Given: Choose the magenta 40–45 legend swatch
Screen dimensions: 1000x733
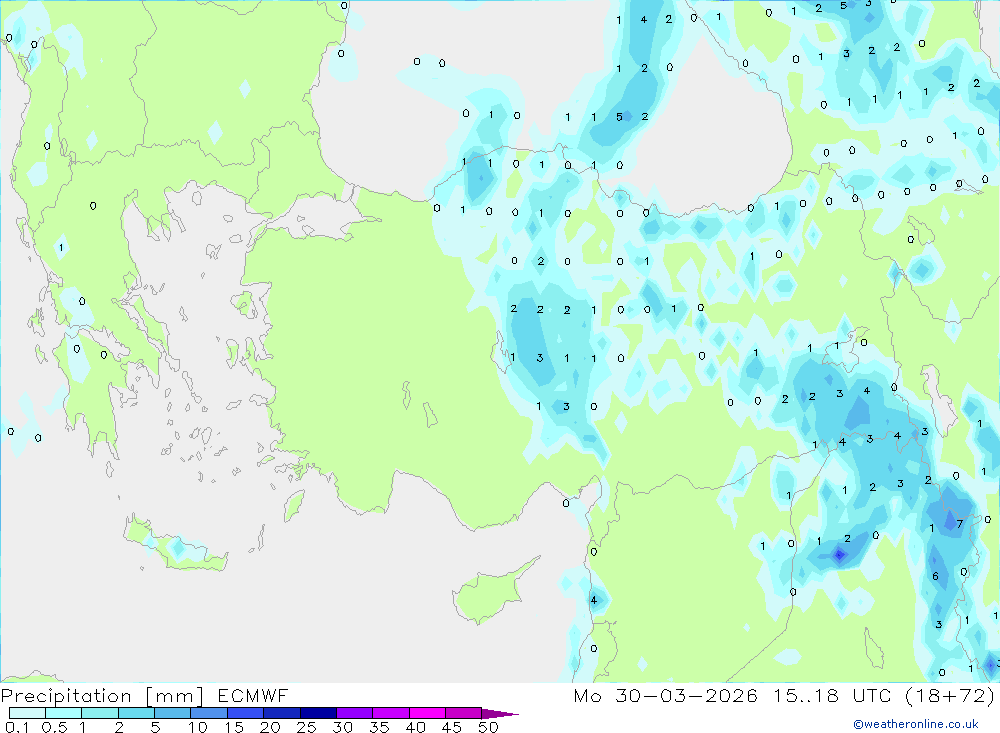Looking at the screenshot, I should (x=427, y=713).
